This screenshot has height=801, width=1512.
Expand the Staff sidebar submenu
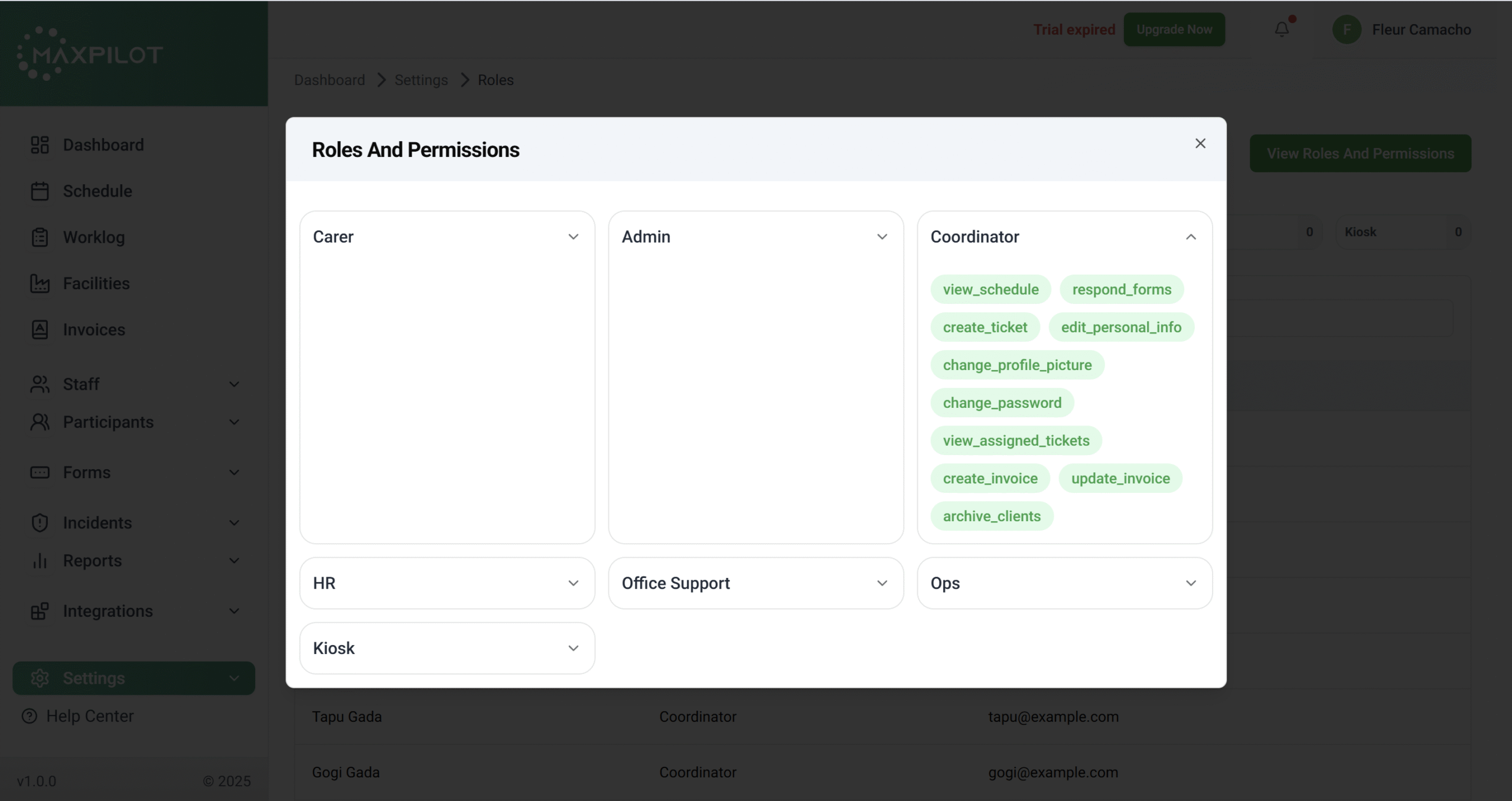pos(234,384)
